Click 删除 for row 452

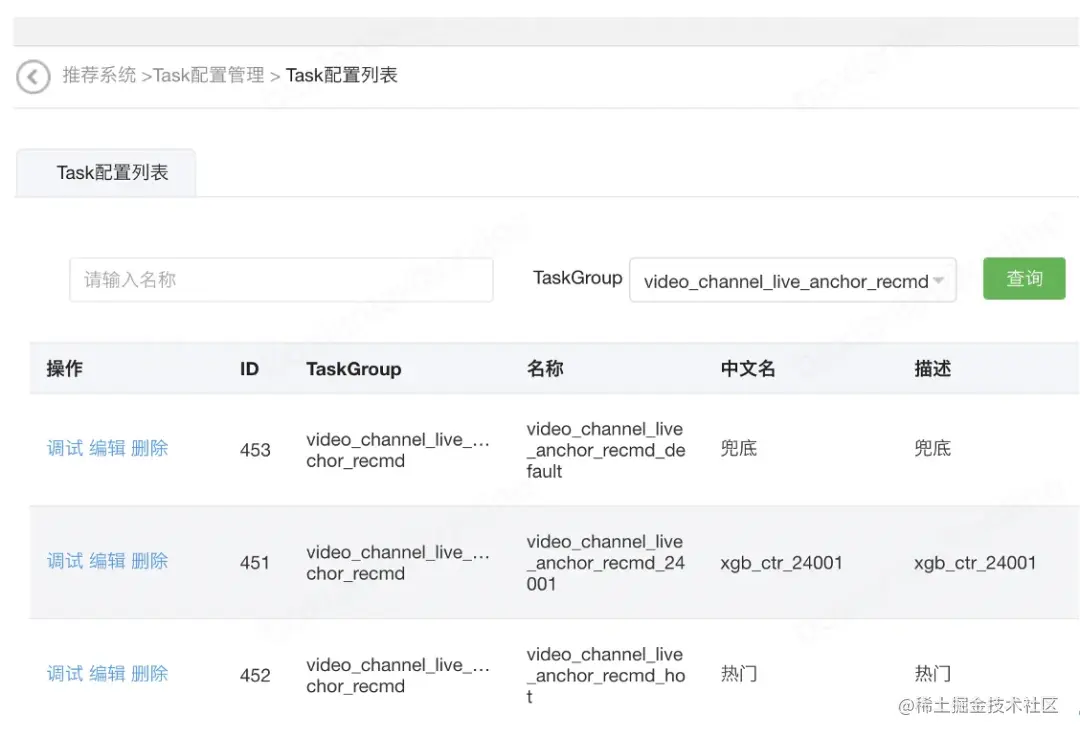pyautogui.click(x=149, y=674)
